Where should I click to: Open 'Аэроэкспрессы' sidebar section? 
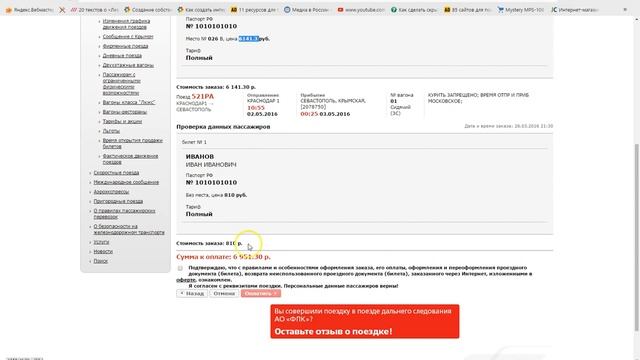(x=111, y=192)
